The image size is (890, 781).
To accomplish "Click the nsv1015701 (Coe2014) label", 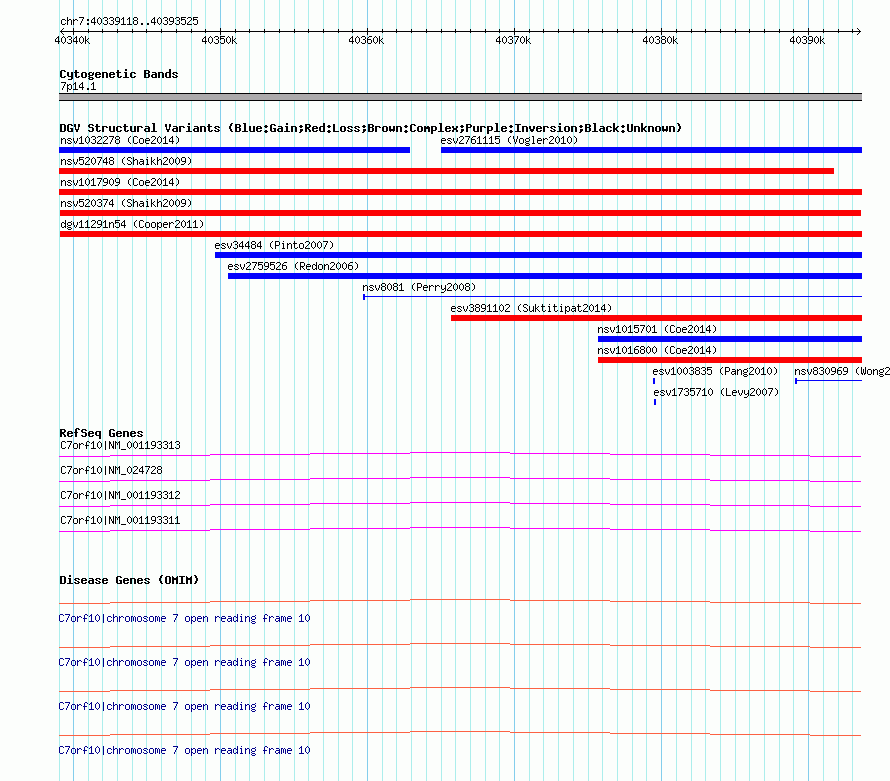I will coord(657,329).
